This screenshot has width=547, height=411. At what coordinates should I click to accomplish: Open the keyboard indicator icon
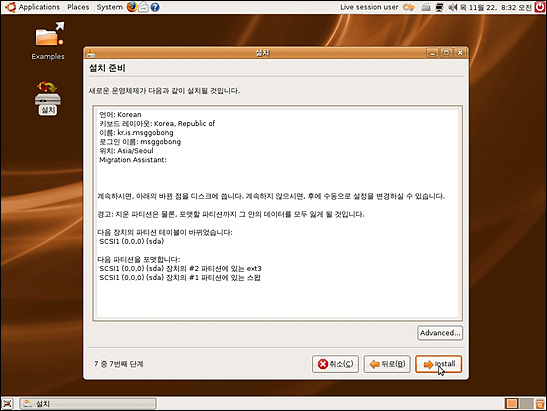pos(426,7)
